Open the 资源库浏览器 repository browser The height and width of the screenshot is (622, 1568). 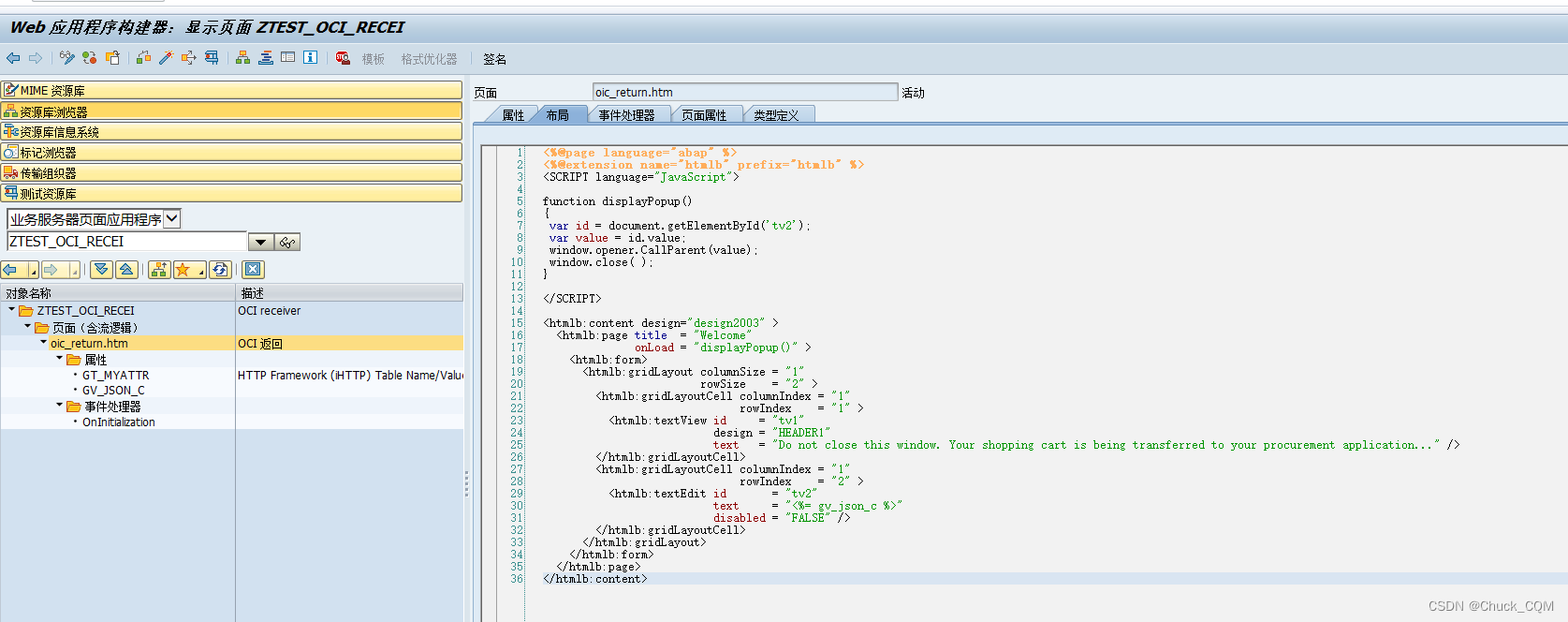tap(231, 111)
